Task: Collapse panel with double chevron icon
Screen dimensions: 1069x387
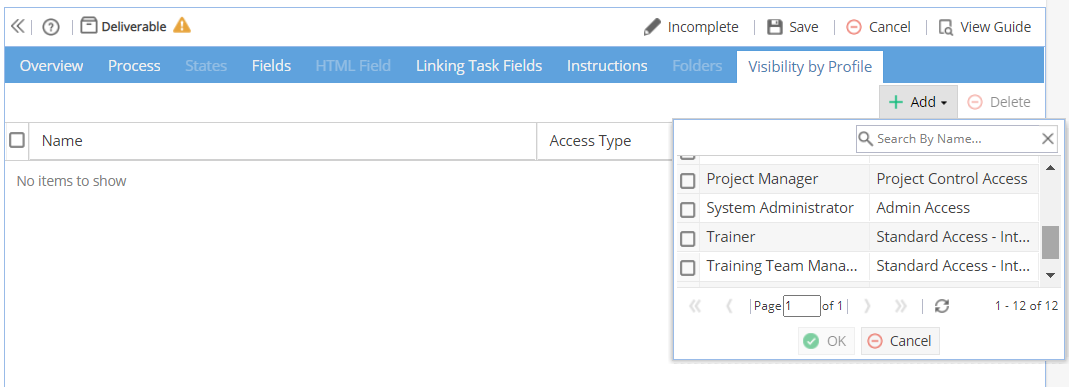Action: tap(18, 27)
